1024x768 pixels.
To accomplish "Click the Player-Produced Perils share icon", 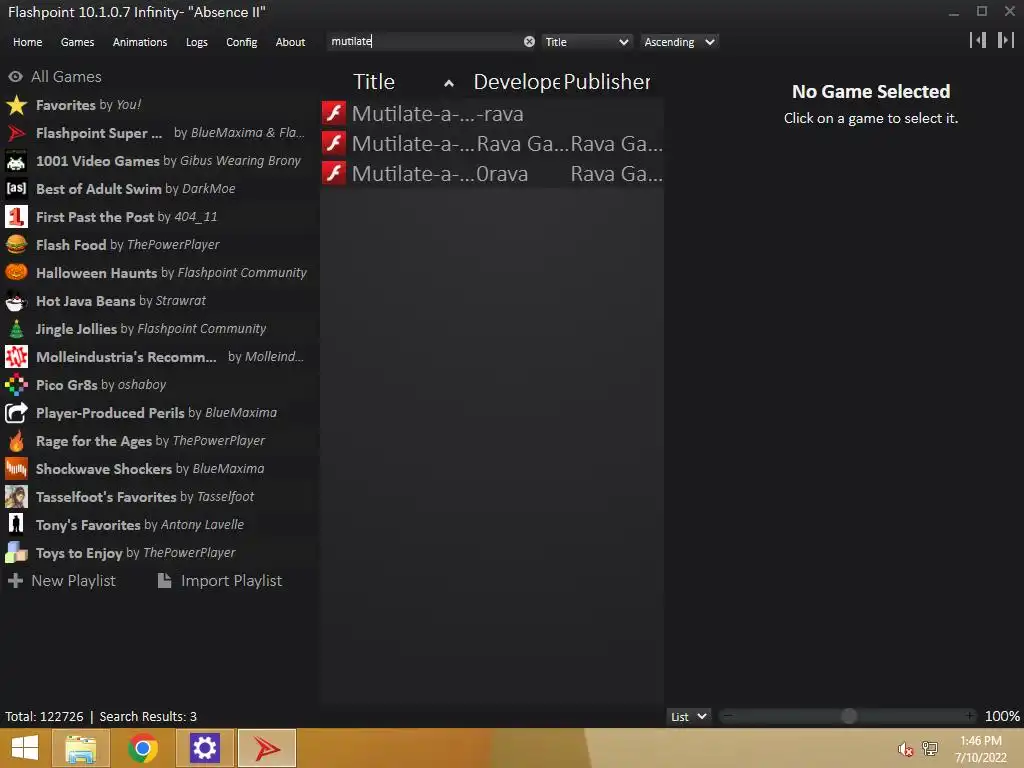I will coord(16,413).
